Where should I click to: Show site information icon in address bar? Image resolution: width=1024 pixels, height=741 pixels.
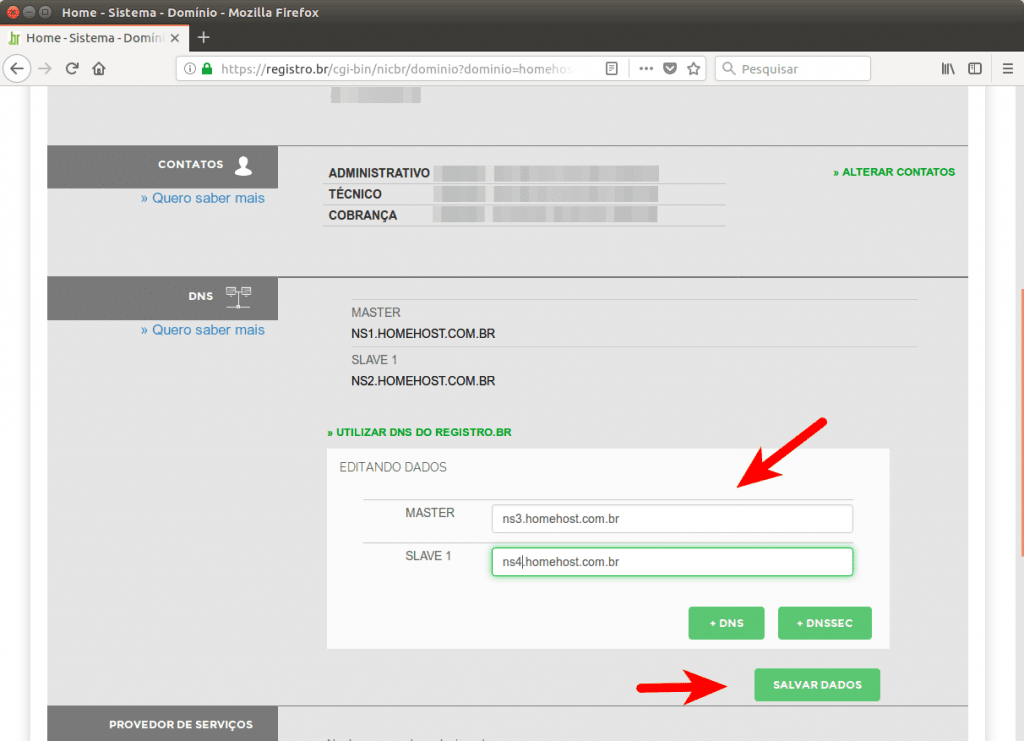click(x=189, y=69)
